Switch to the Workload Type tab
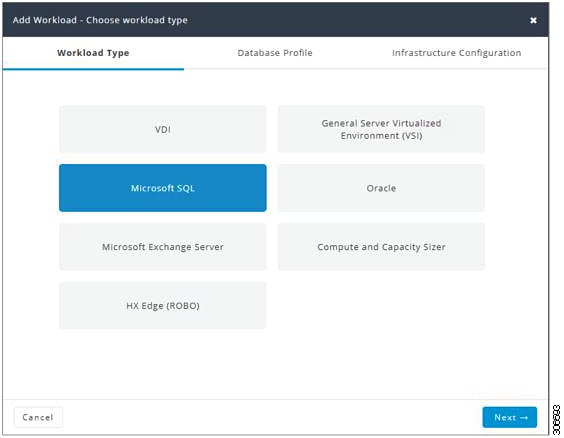 click(93, 53)
